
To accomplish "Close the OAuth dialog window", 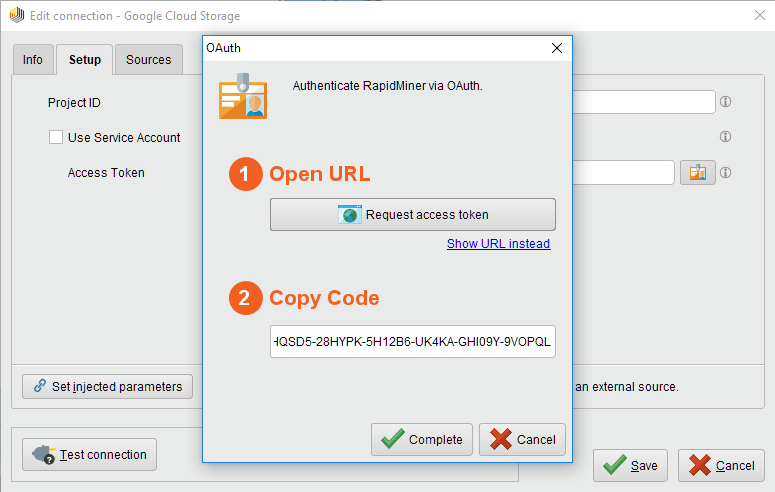I will (x=557, y=48).
